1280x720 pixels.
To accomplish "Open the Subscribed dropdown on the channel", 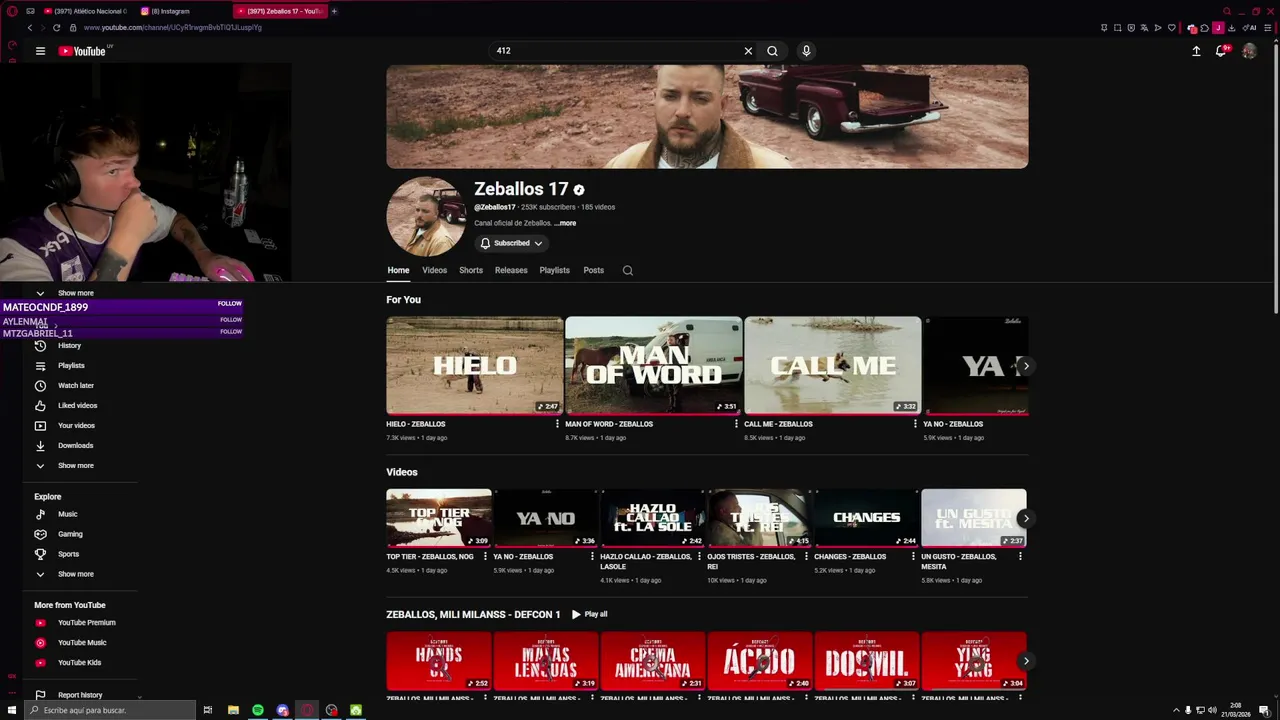I will click(512, 243).
